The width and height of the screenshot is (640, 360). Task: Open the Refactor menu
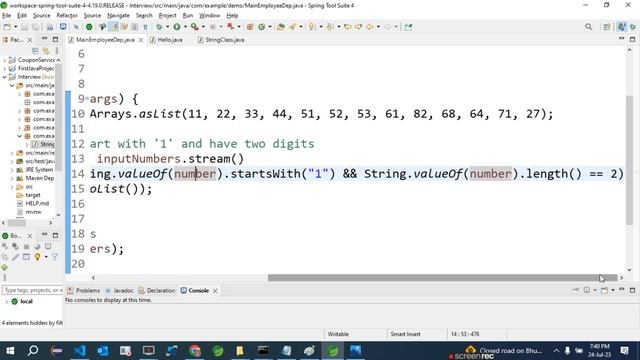pos(67,16)
